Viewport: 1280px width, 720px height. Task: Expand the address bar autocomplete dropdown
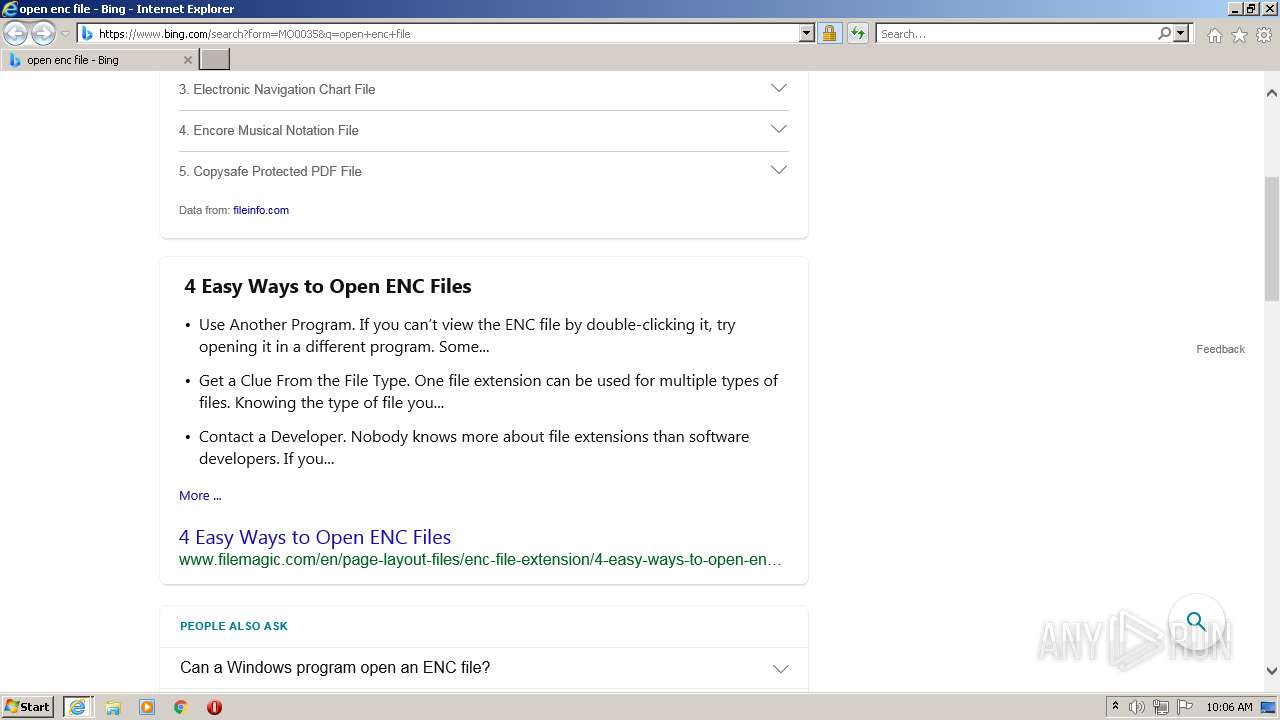[x=807, y=33]
